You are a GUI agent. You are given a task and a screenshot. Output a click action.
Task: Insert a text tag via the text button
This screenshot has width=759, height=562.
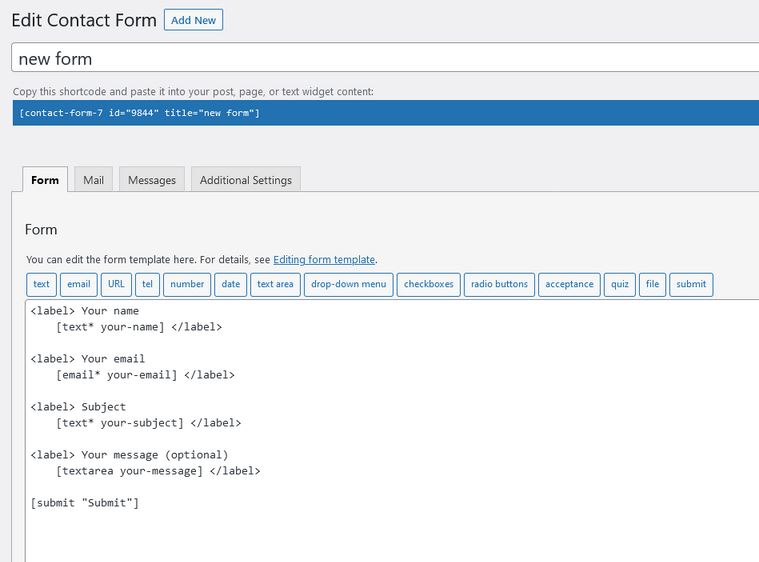coord(41,284)
